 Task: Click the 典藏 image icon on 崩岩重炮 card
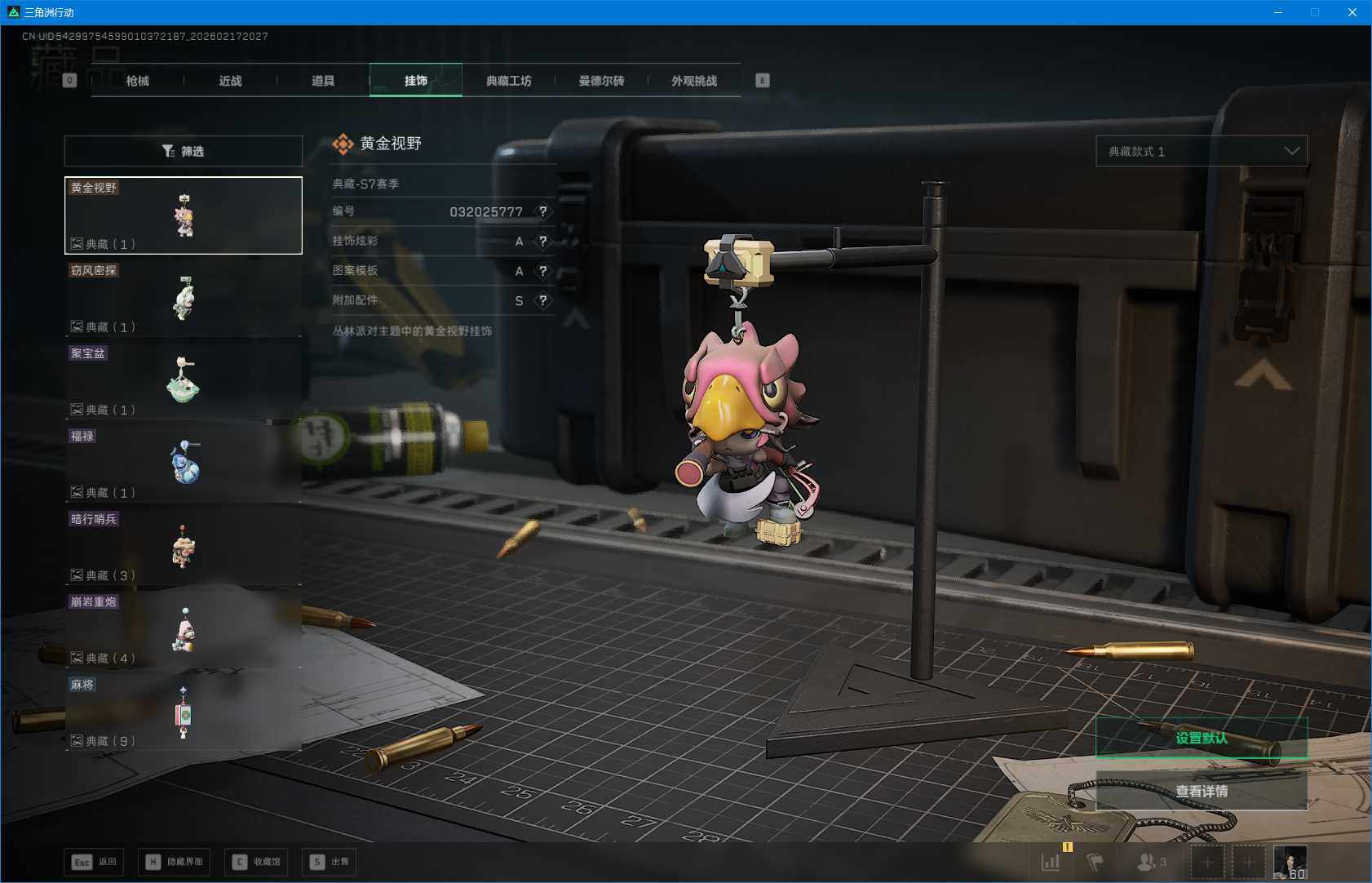[x=77, y=658]
